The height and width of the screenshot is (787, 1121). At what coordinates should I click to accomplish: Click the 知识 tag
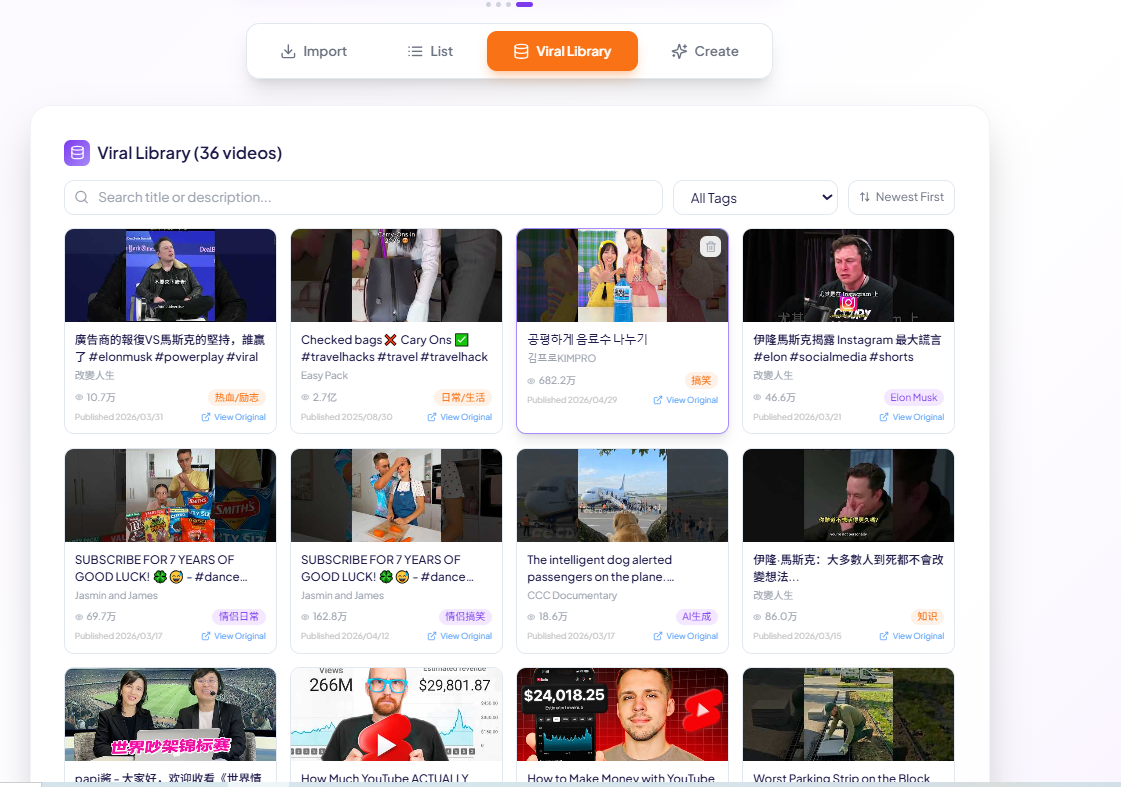tap(927, 616)
